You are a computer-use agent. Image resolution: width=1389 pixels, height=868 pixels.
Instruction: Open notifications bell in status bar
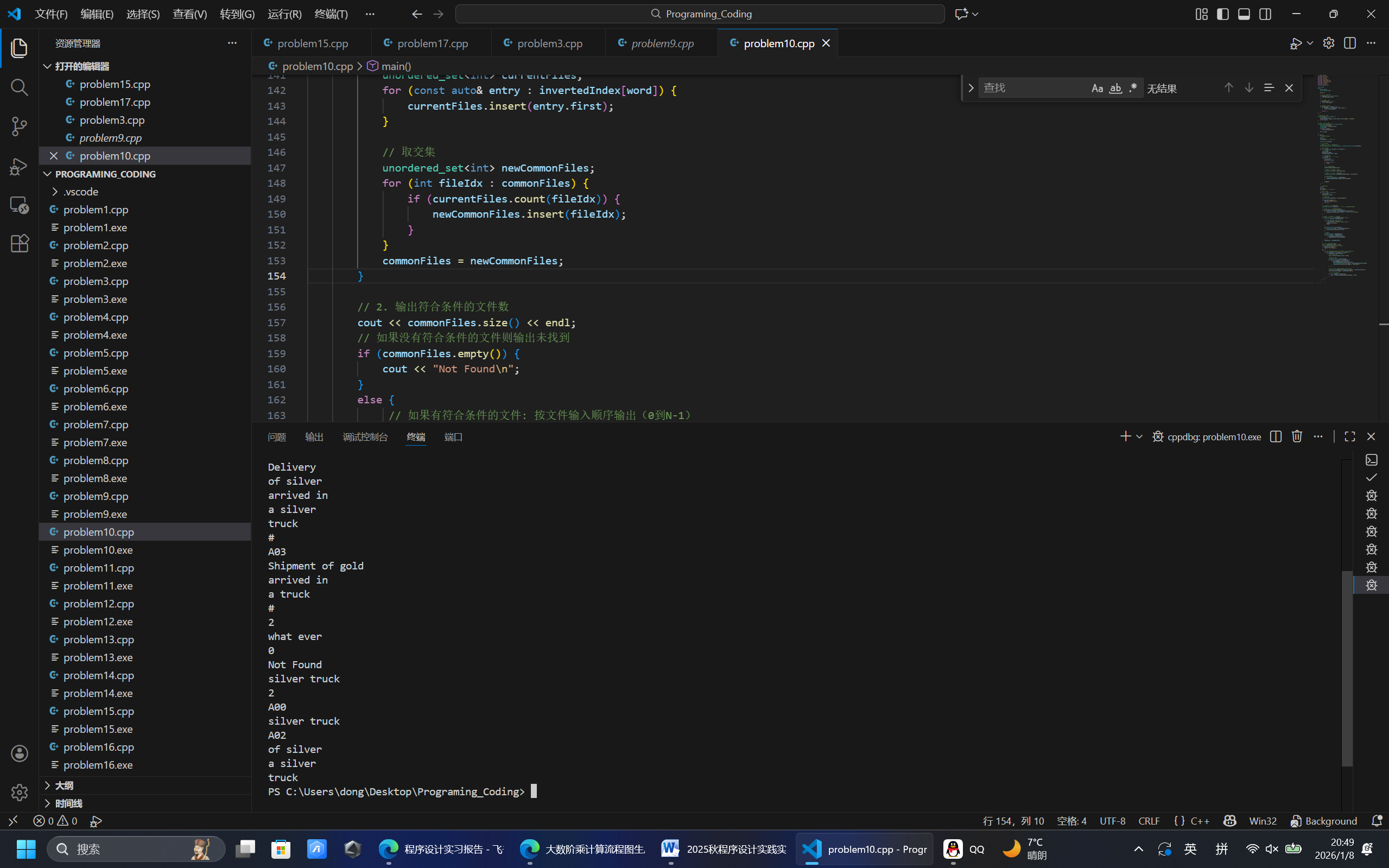[1377, 821]
